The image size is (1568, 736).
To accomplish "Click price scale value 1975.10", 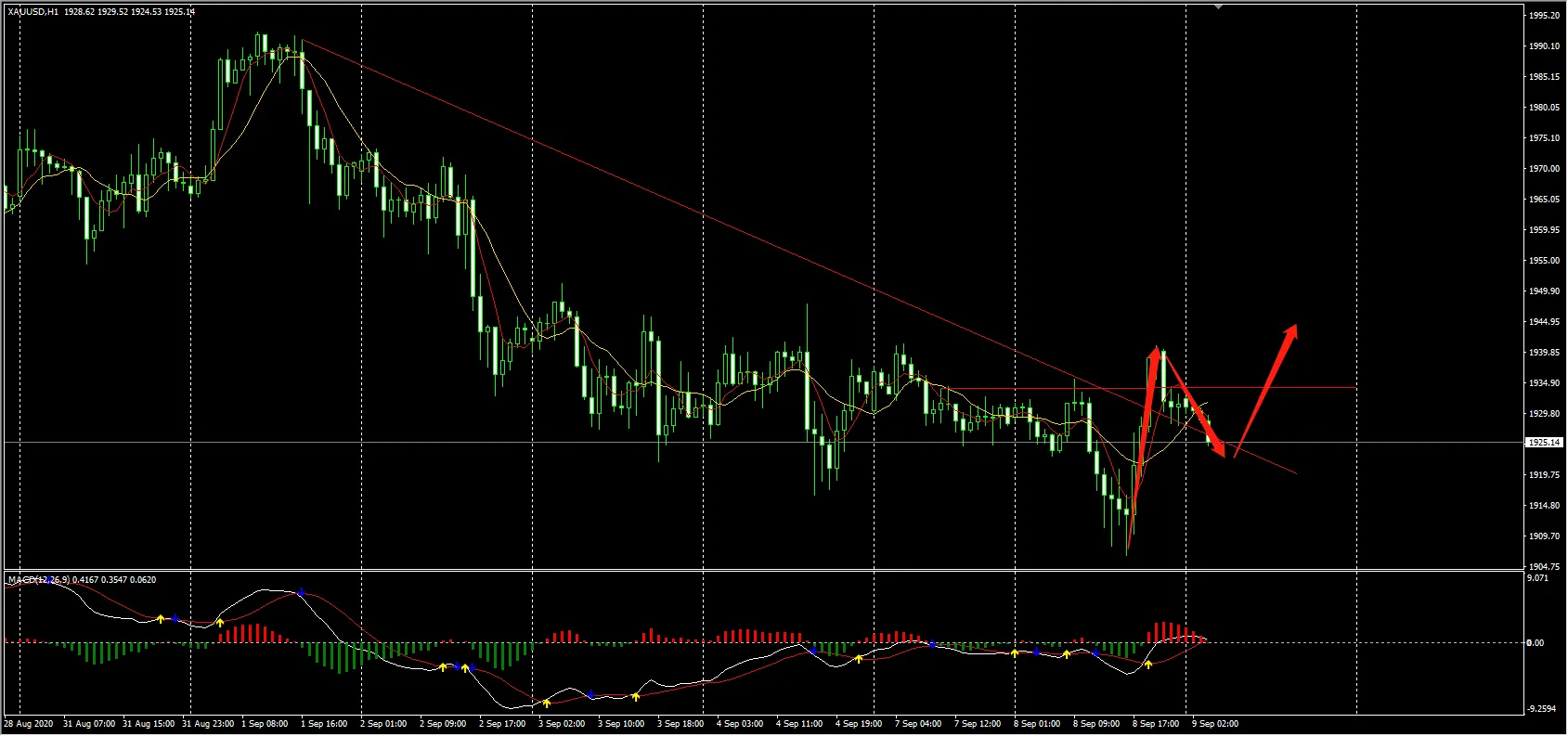I will [1544, 138].
